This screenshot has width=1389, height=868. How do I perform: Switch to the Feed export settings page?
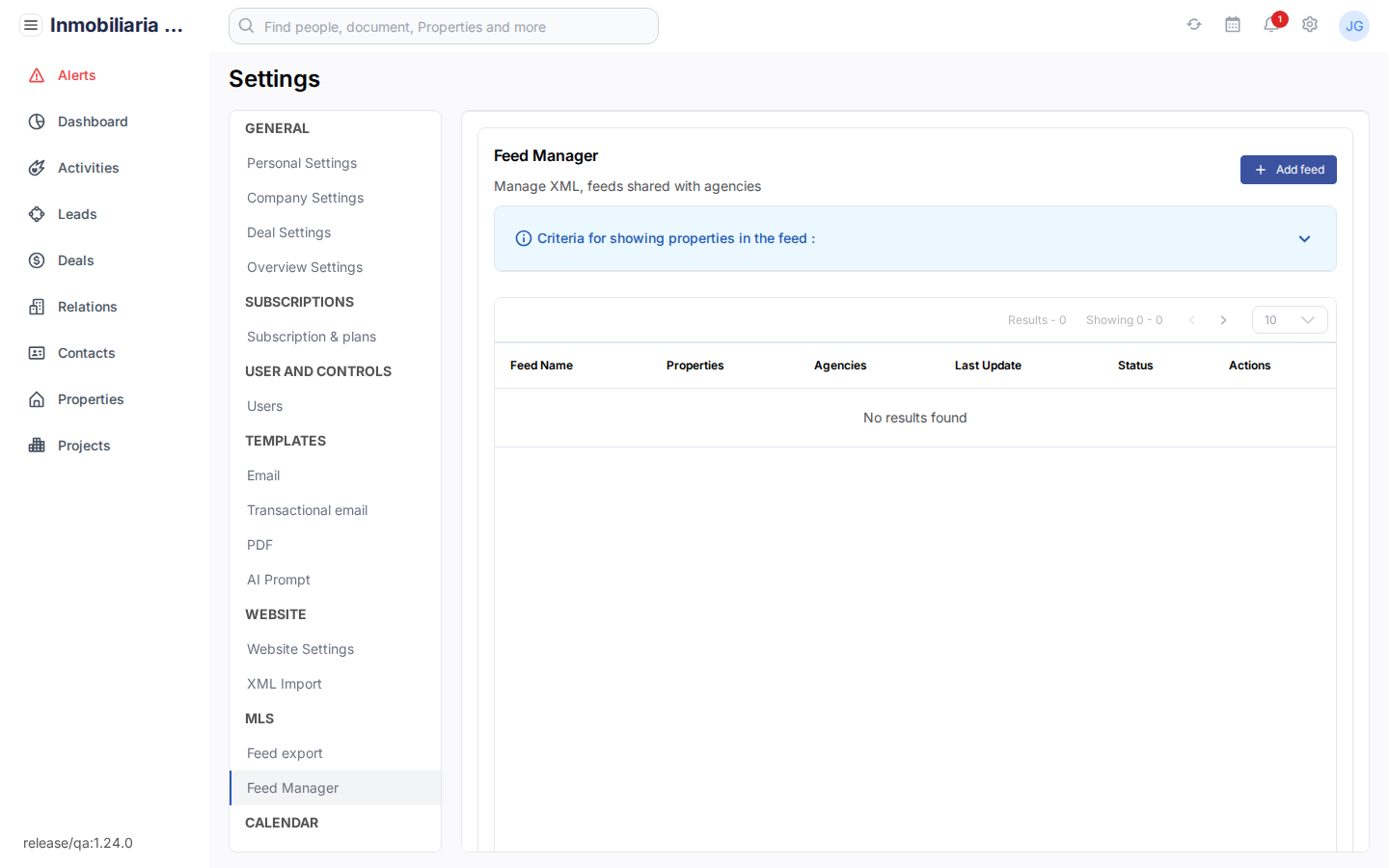point(284,753)
